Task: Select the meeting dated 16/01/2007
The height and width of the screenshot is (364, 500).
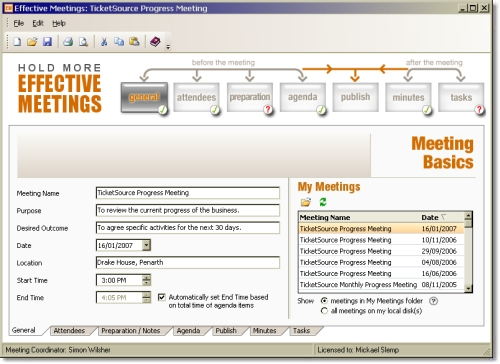Action: (x=381, y=229)
